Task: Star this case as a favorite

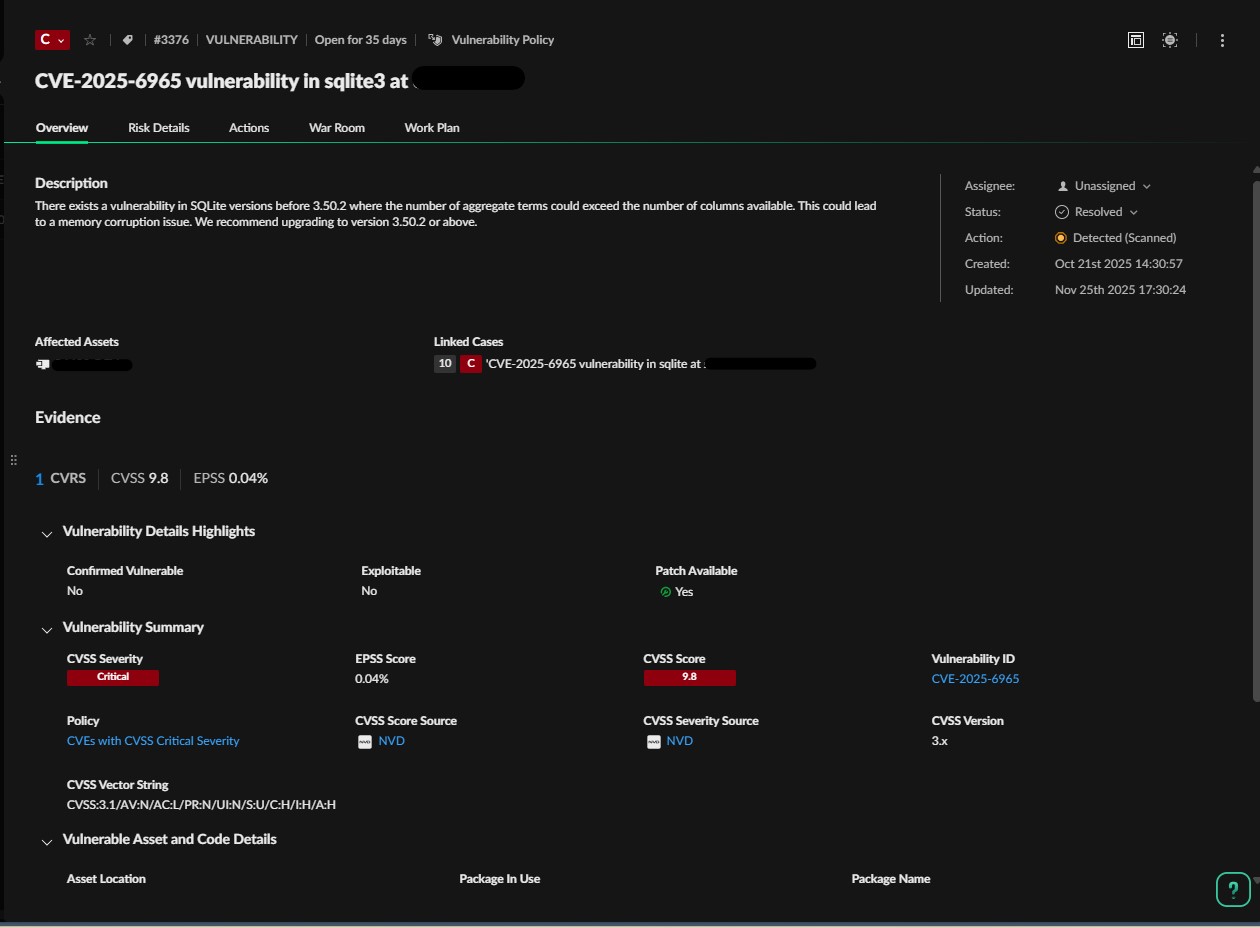Action: 90,40
